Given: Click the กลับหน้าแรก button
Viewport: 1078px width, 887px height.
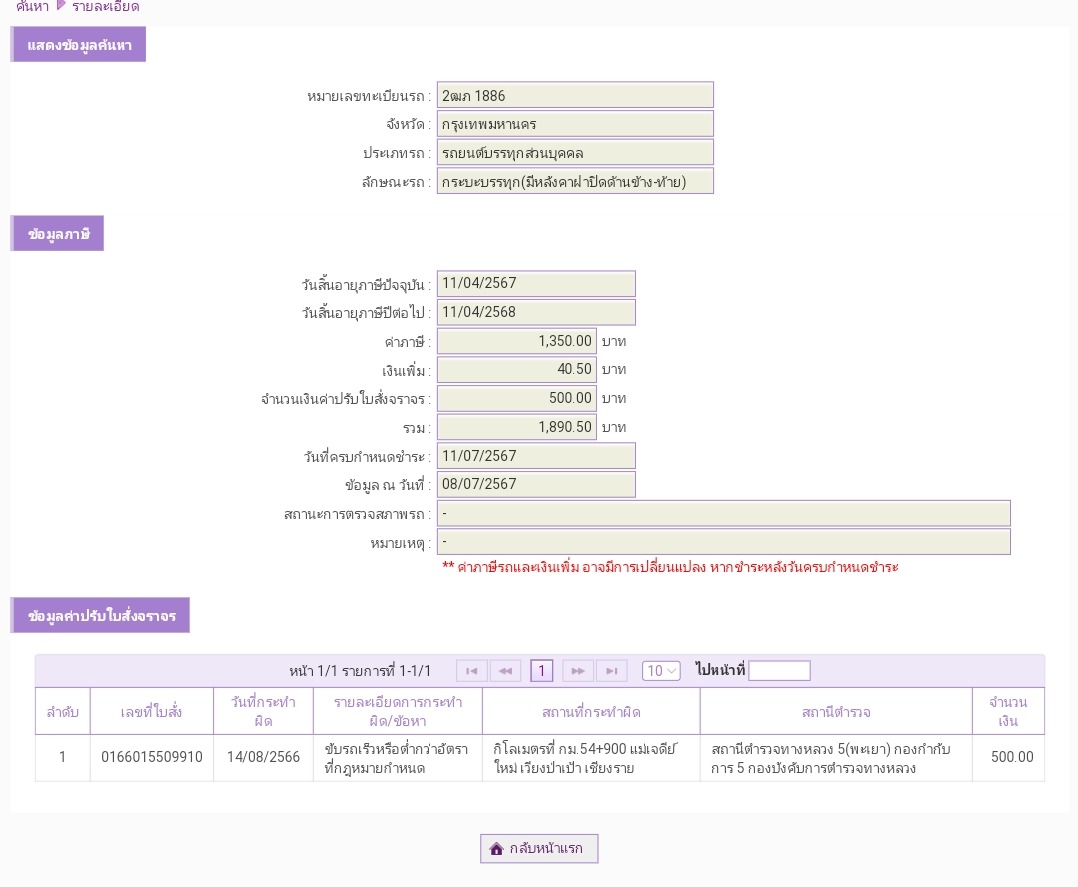Looking at the screenshot, I should [x=539, y=848].
